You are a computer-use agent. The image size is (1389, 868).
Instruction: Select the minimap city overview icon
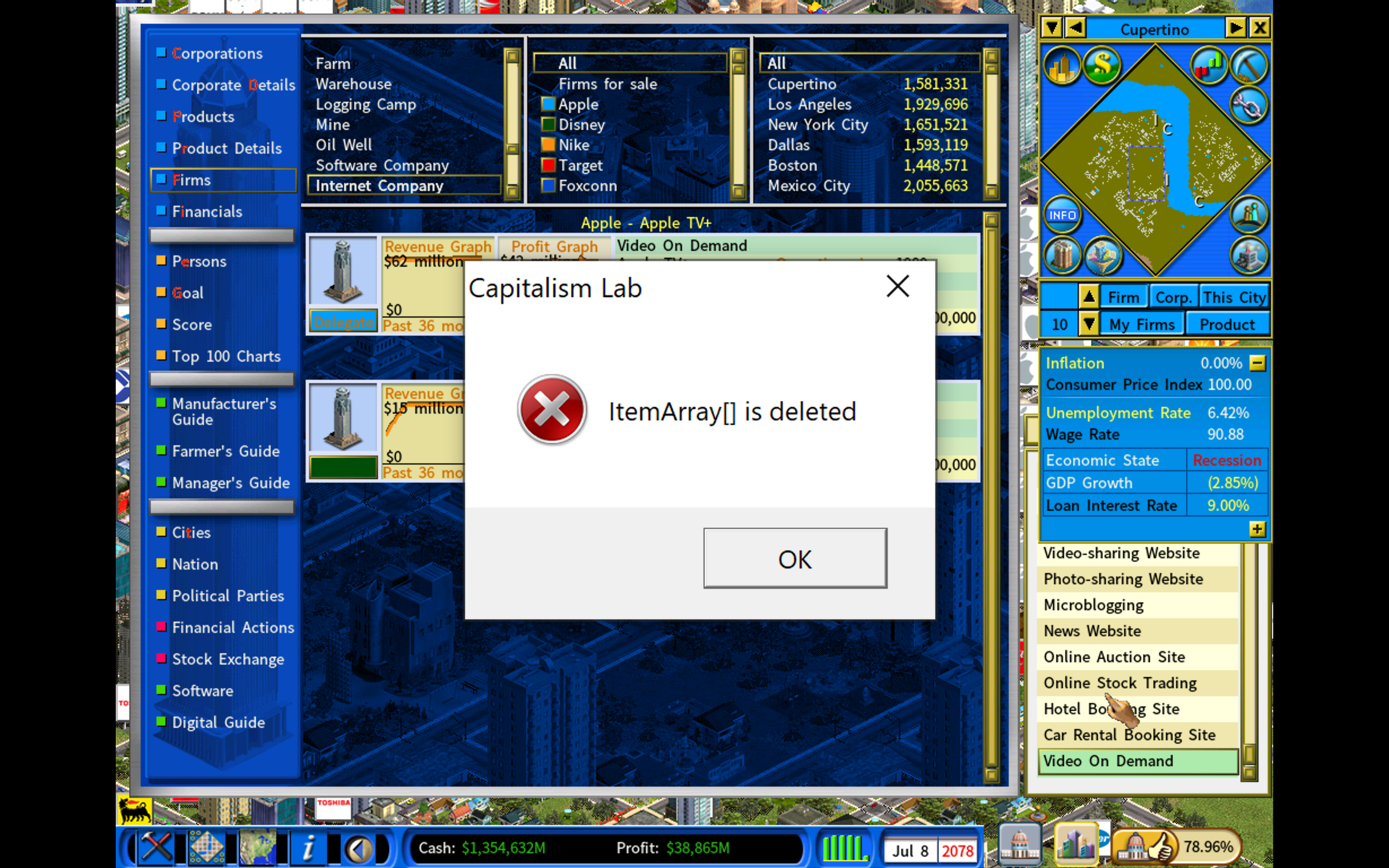tap(1063, 65)
